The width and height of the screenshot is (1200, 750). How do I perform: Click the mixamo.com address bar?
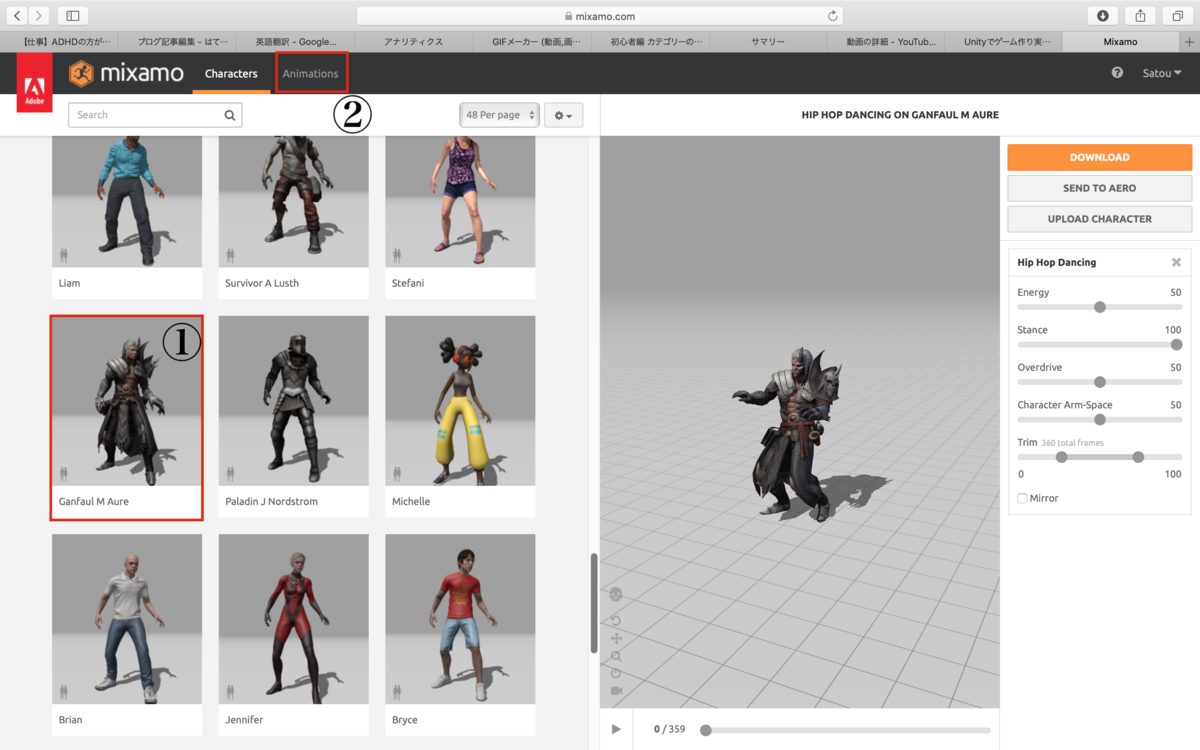tap(600, 16)
